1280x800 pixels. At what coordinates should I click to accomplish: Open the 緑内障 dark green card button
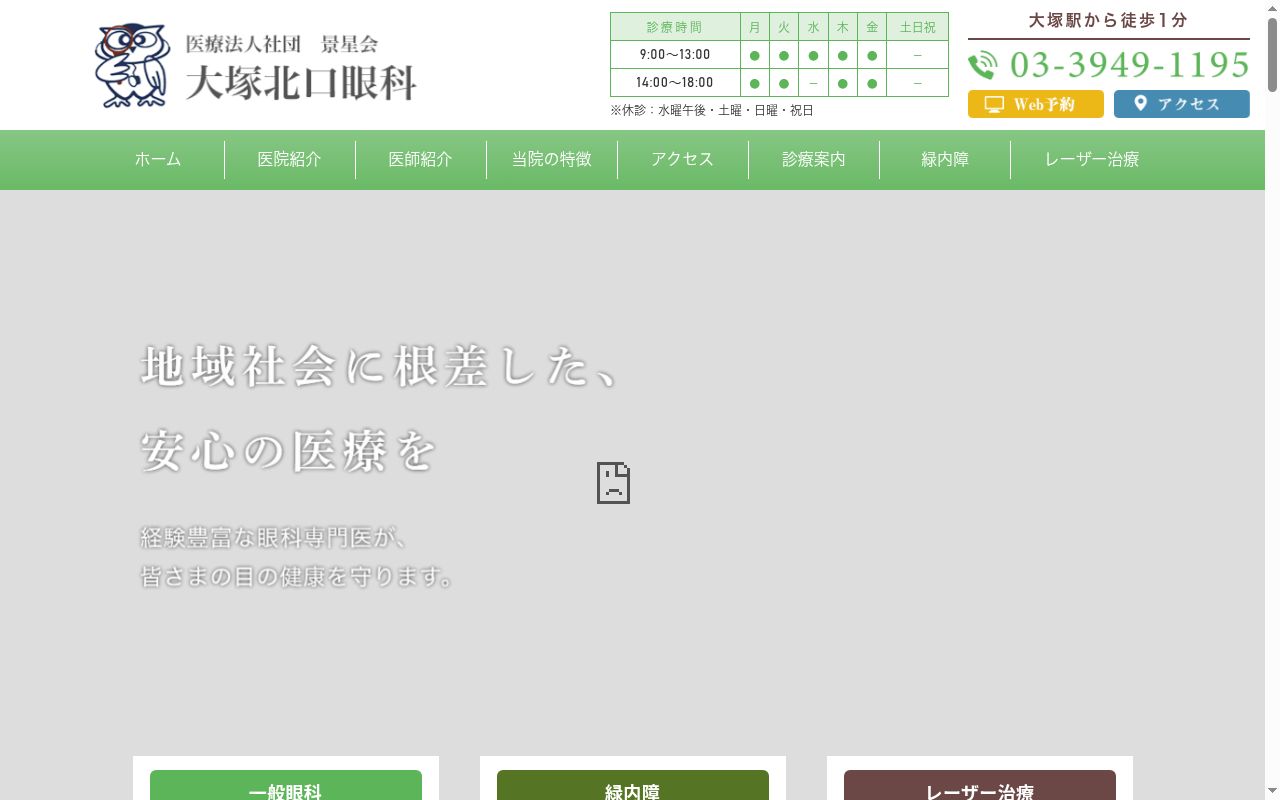[633, 786]
